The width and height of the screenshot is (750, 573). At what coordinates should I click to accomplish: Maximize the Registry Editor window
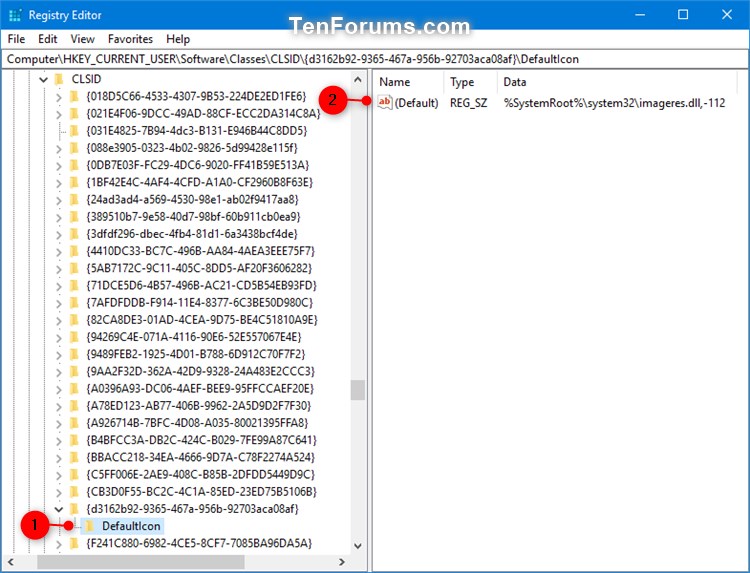(x=683, y=15)
